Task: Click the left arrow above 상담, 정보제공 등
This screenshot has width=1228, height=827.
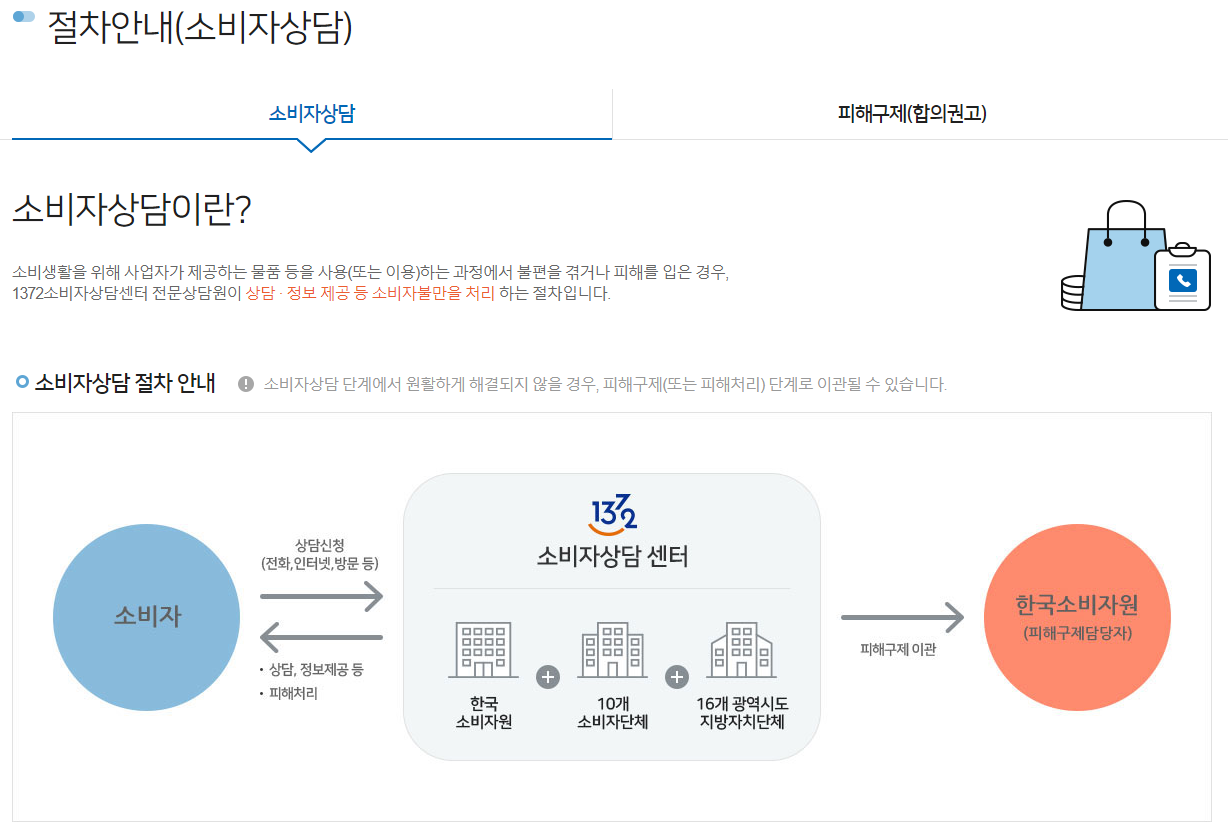Action: tap(321, 637)
